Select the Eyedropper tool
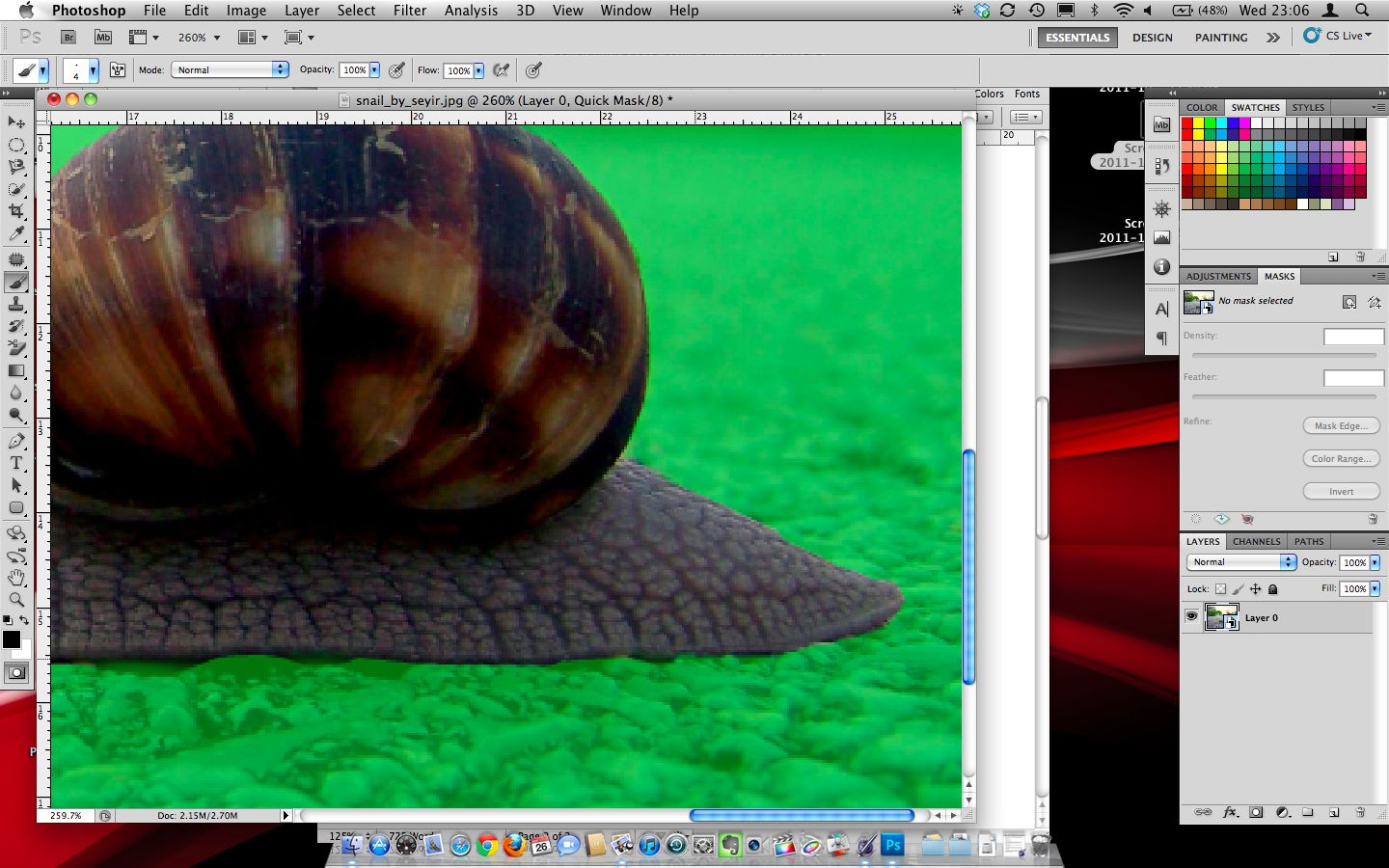Screen dimensions: 1389x868 coord(16,234)
